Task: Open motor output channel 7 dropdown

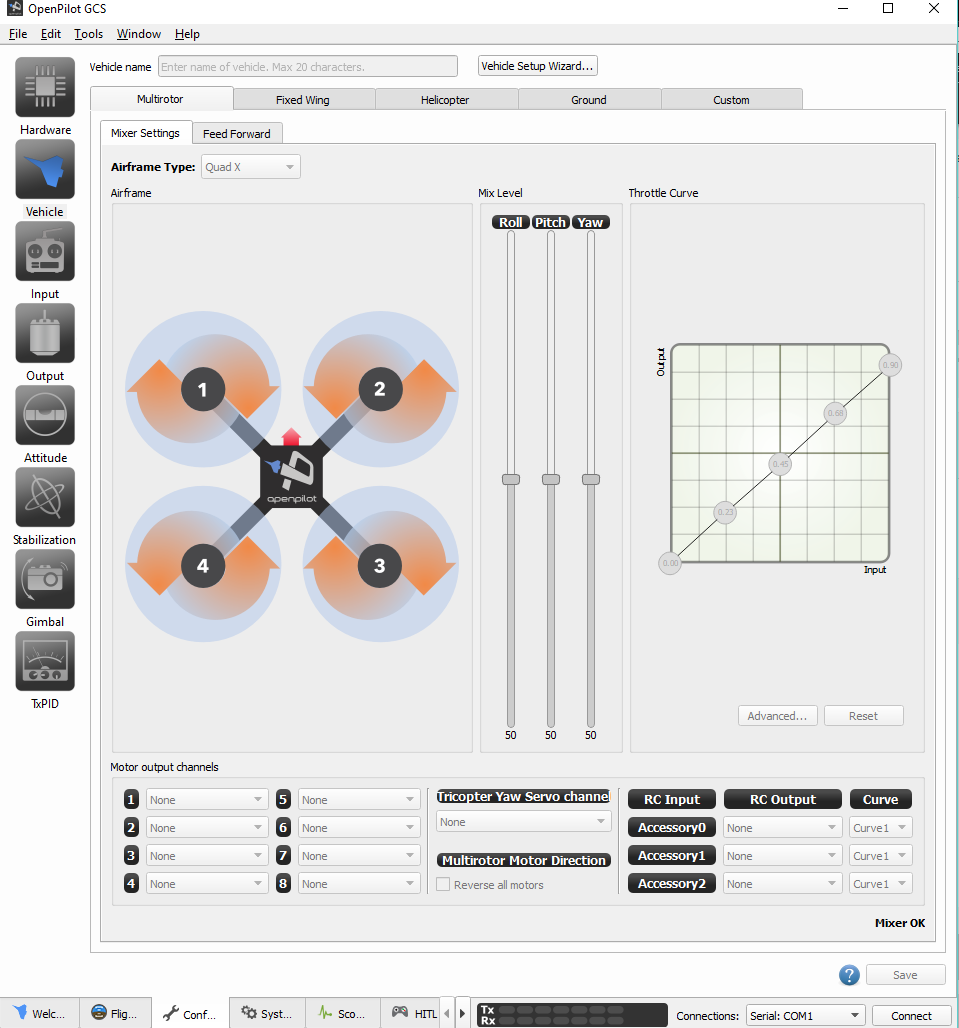Action: coord(359,856)
